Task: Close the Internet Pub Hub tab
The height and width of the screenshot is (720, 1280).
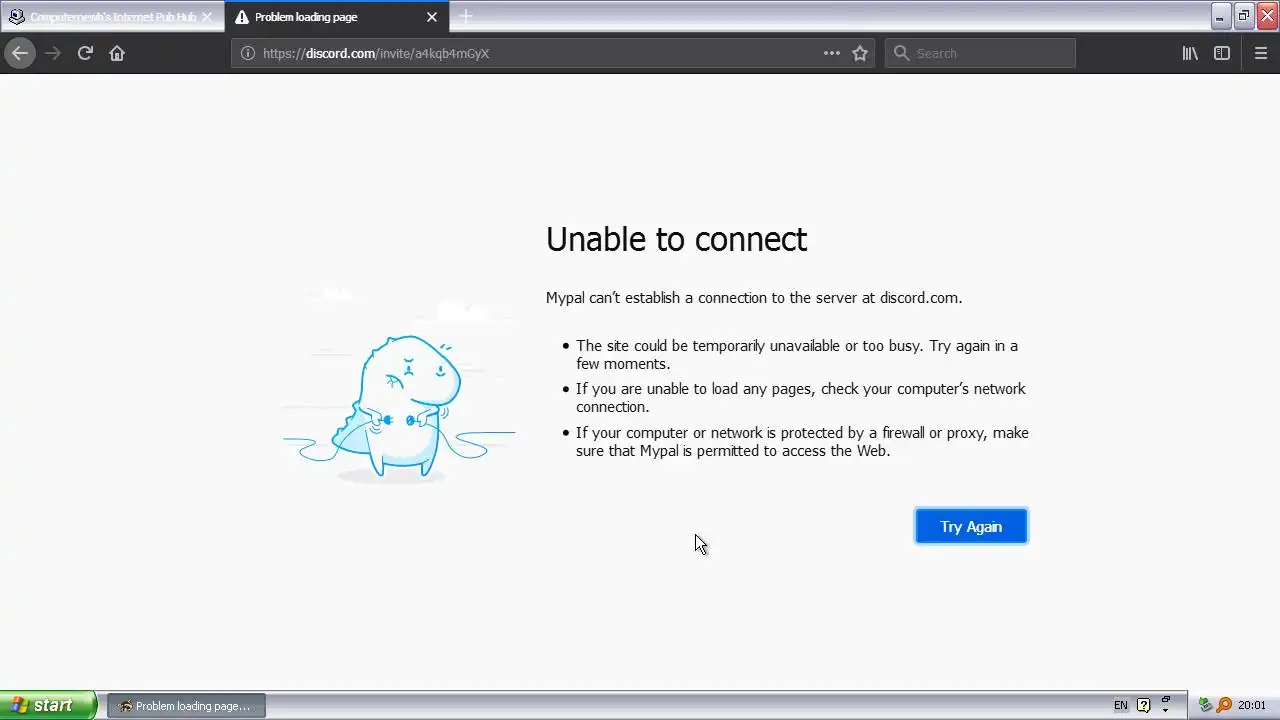Action: tap(207, 17)
